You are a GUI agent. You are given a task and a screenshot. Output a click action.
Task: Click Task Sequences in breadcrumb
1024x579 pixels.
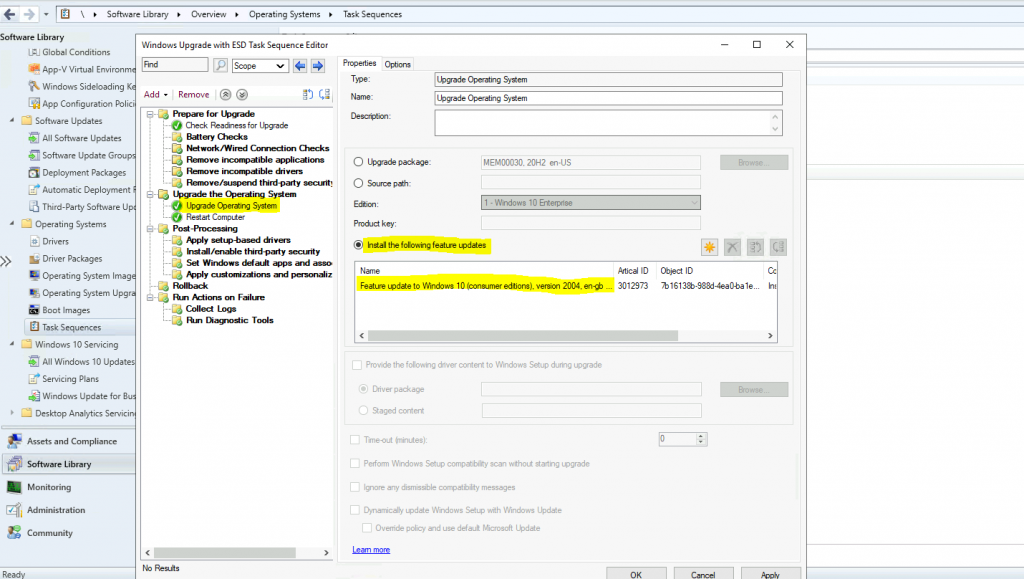372,14
